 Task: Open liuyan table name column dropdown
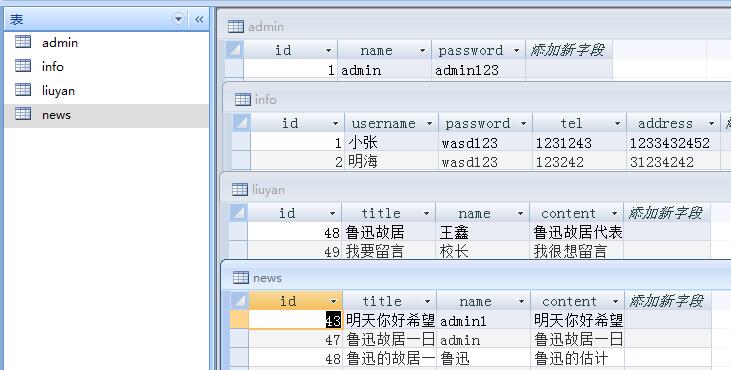point(520,213)
